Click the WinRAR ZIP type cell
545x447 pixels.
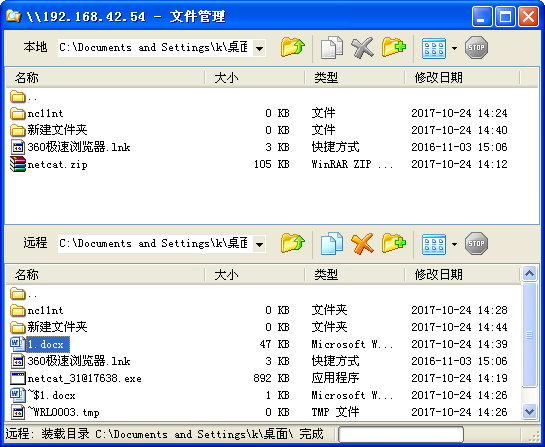point(352,164)
